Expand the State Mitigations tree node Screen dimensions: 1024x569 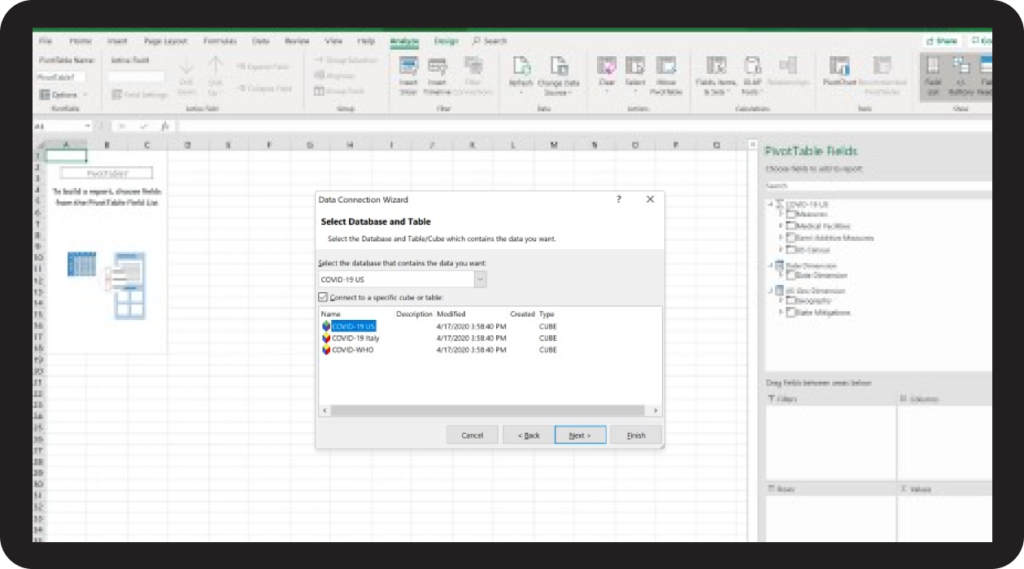780,312
